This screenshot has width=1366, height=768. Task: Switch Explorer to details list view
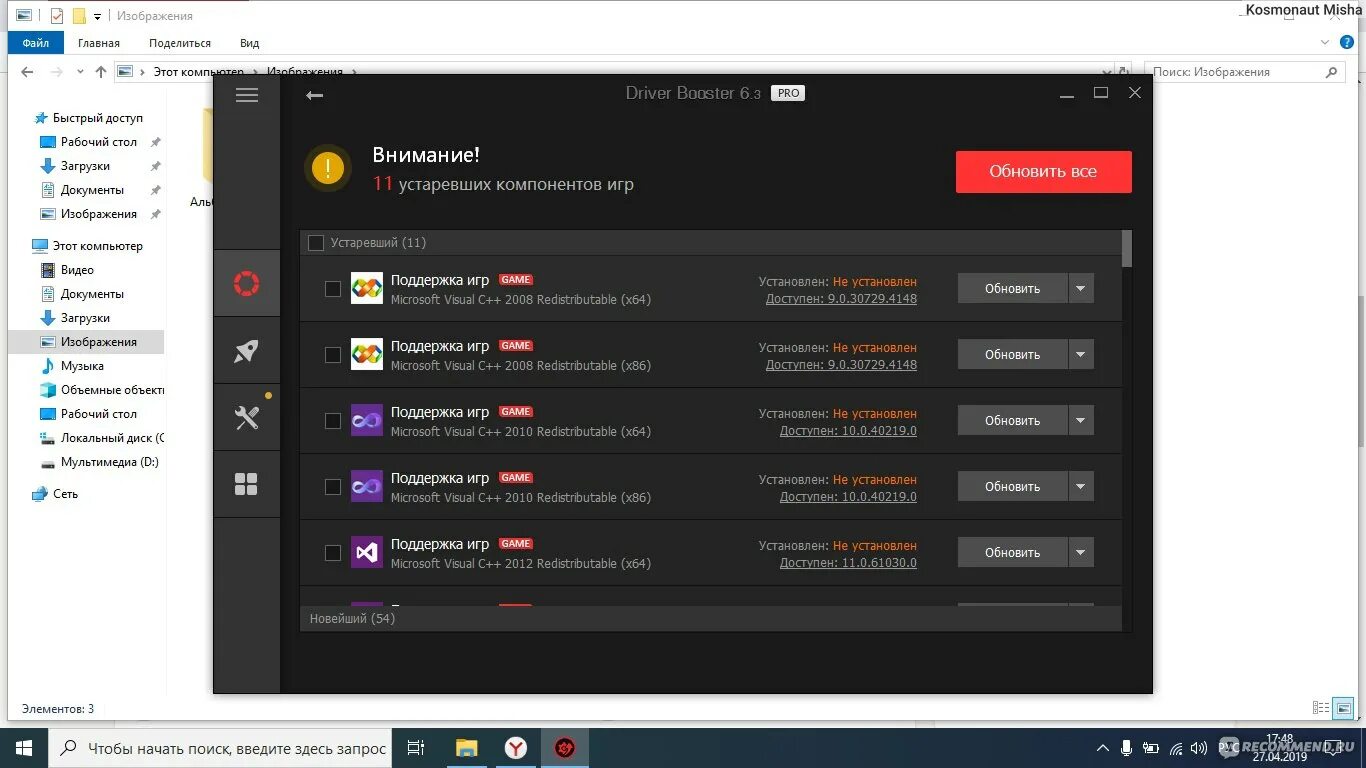pyautogui.click(x=1321, y=708)
